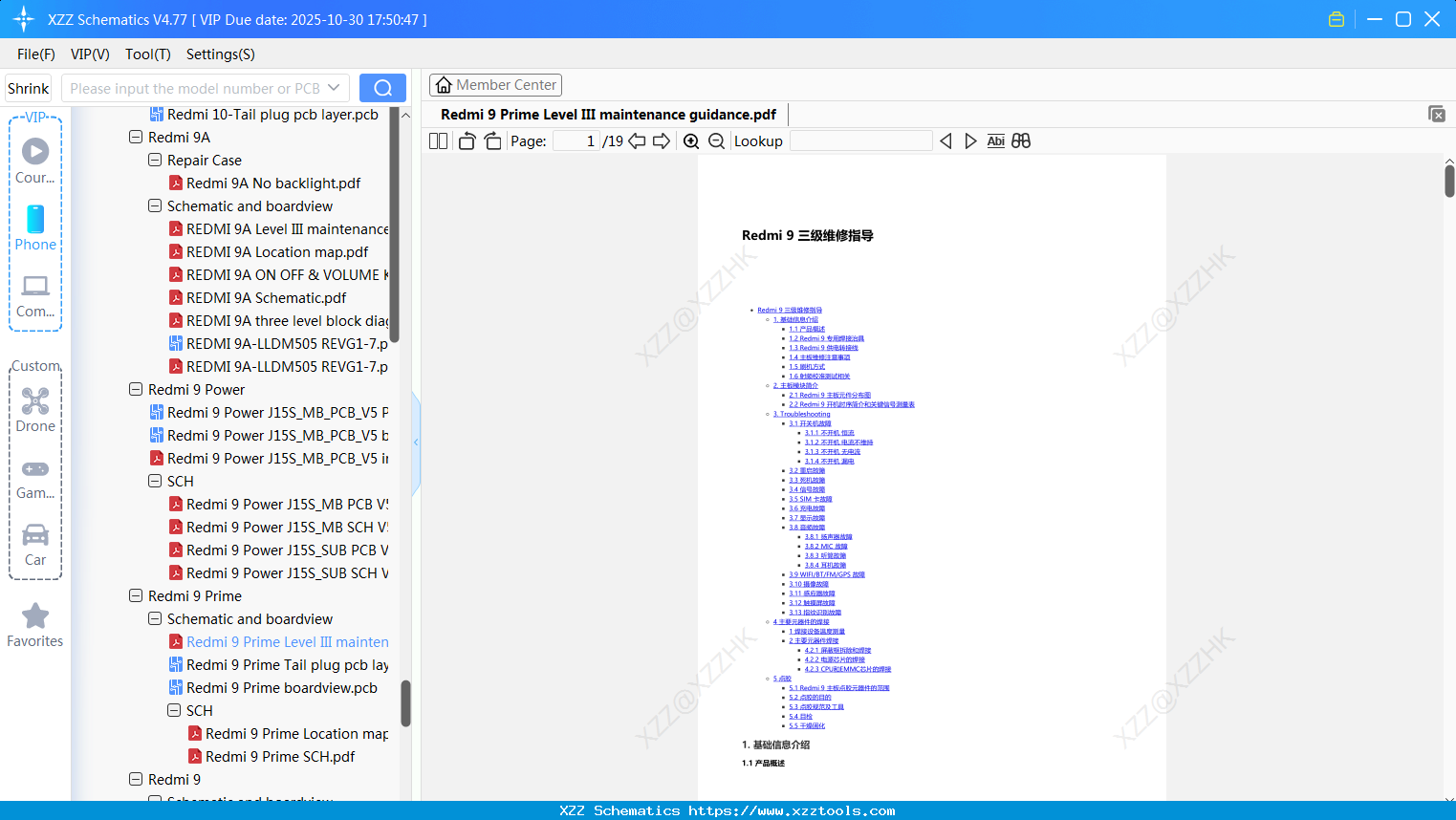Collapse SCH under Redmi 9 Power
Viewport: 1456px width, 820px height.
coord(155,482)
